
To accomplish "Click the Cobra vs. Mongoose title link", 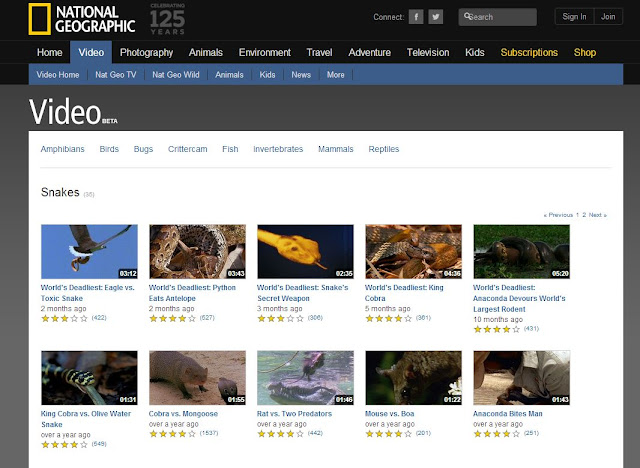I will coord(183,414).
